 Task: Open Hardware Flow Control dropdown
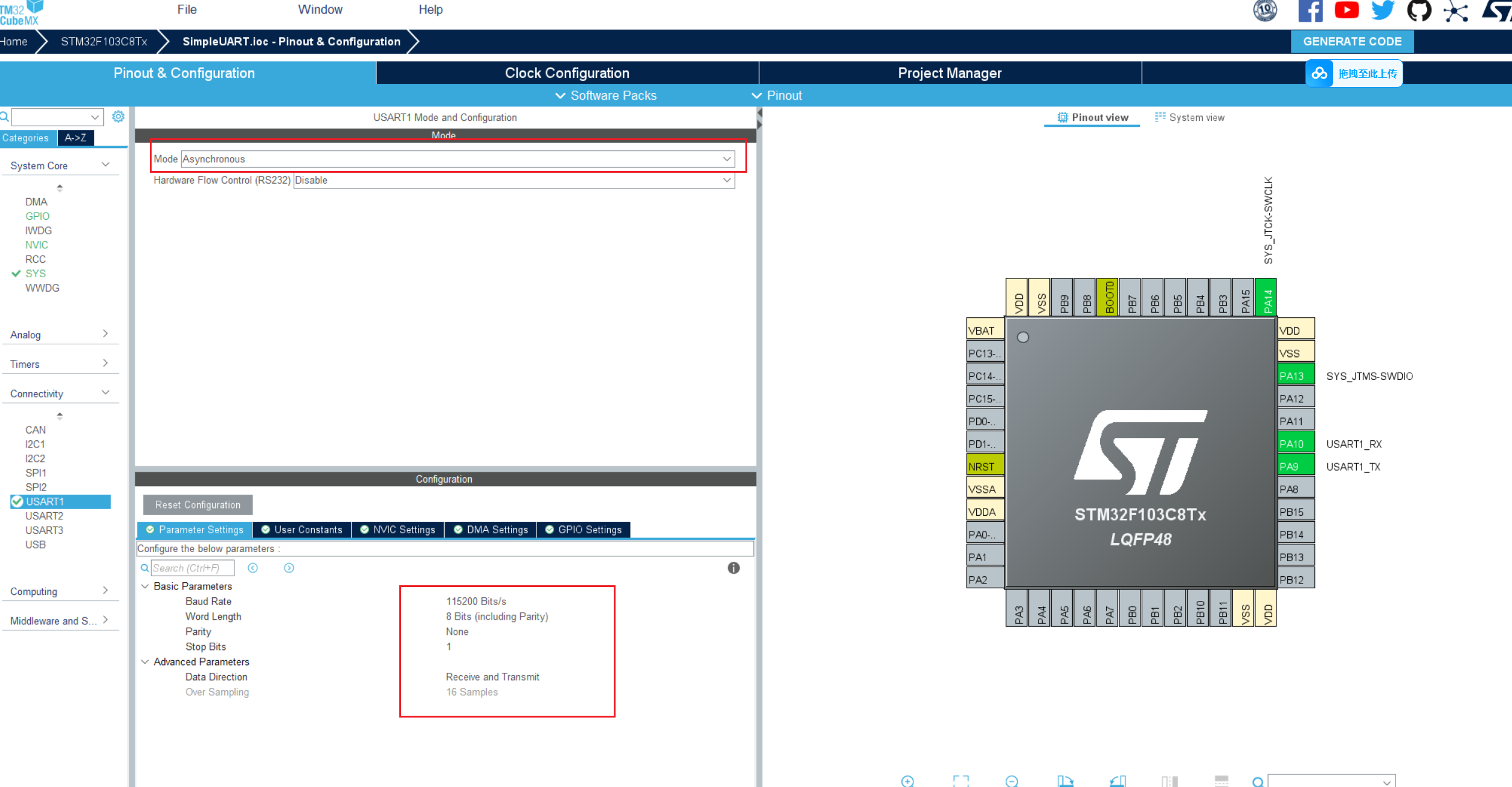513,180
